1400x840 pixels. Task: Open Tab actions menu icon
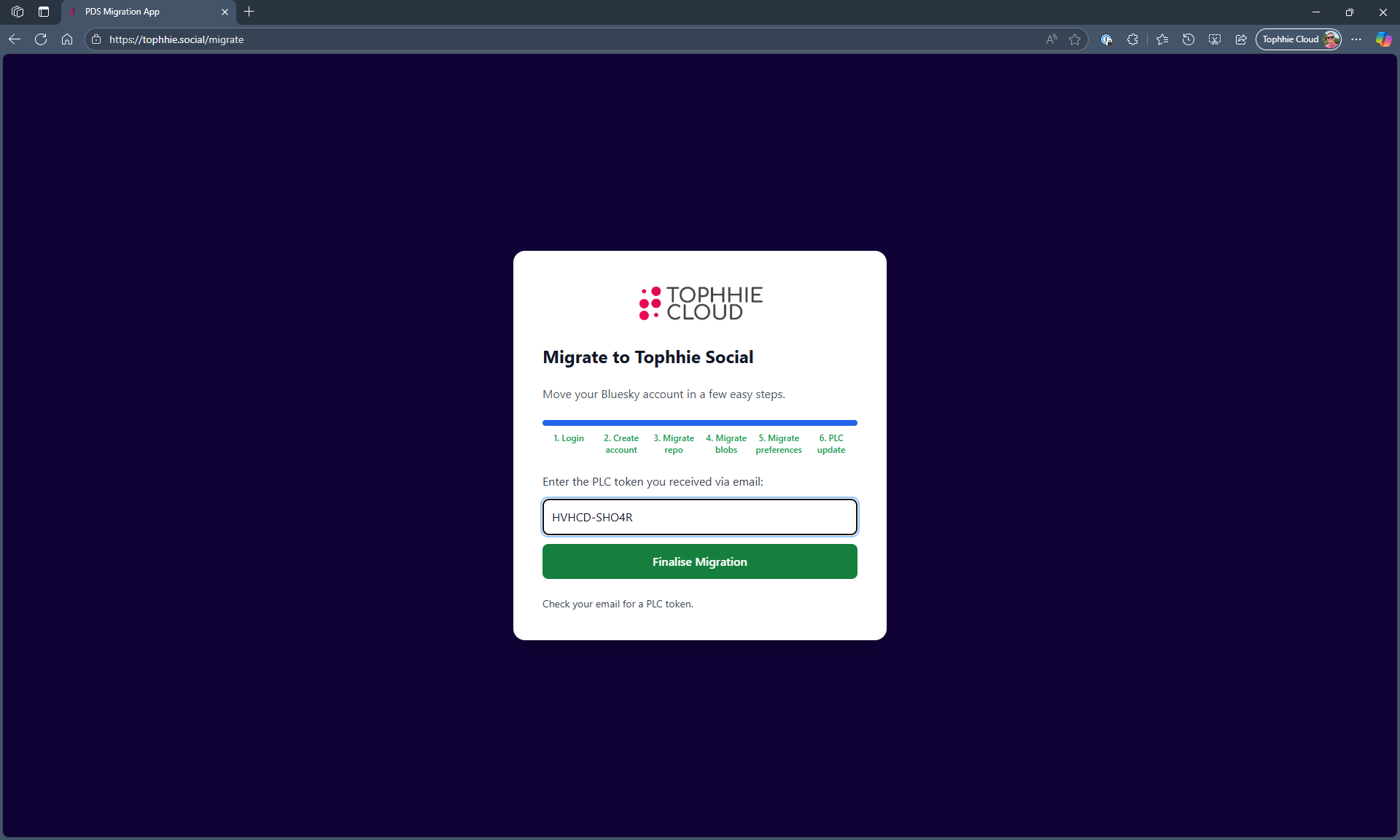point(44,12)
